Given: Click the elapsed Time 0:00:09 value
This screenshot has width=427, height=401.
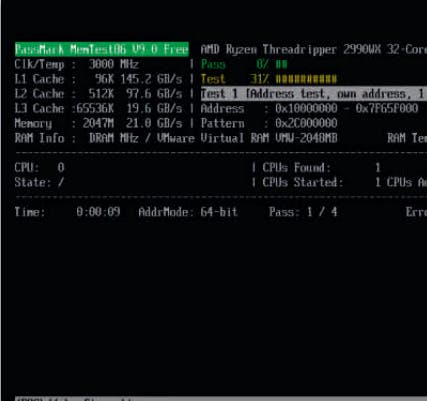Looking at the screenshot, I should click(98, 212).
